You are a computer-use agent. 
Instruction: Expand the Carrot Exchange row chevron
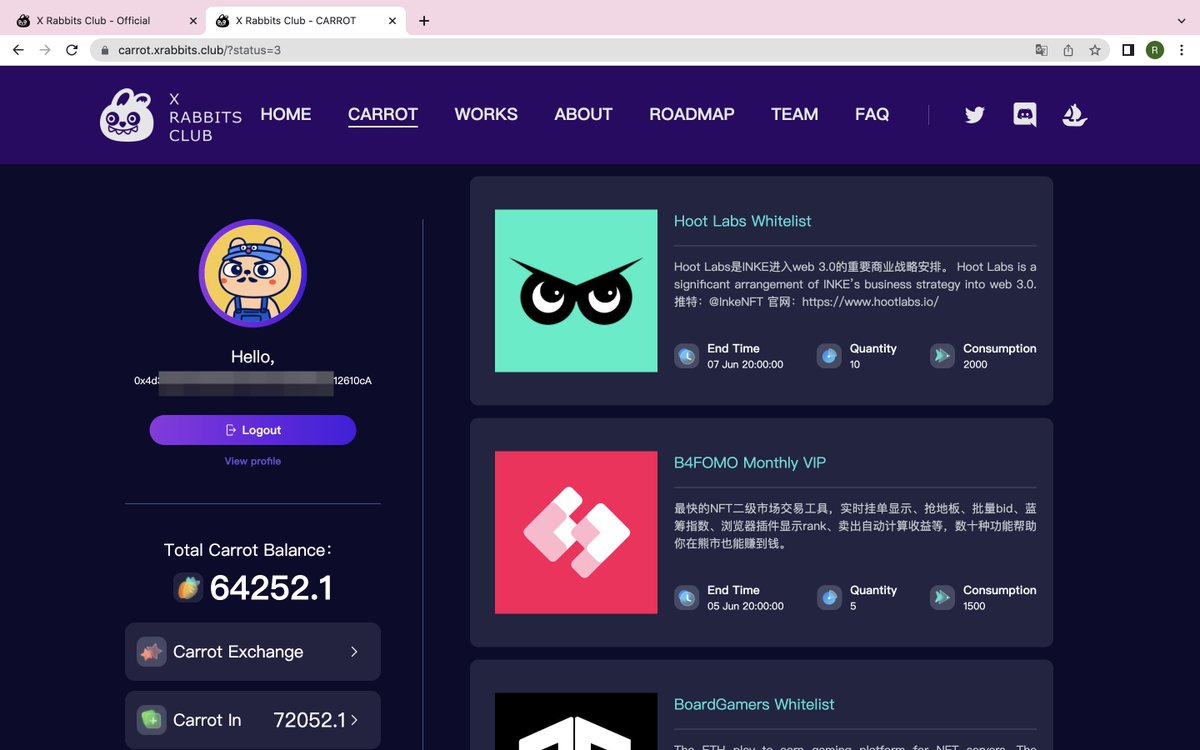[354, 652]
